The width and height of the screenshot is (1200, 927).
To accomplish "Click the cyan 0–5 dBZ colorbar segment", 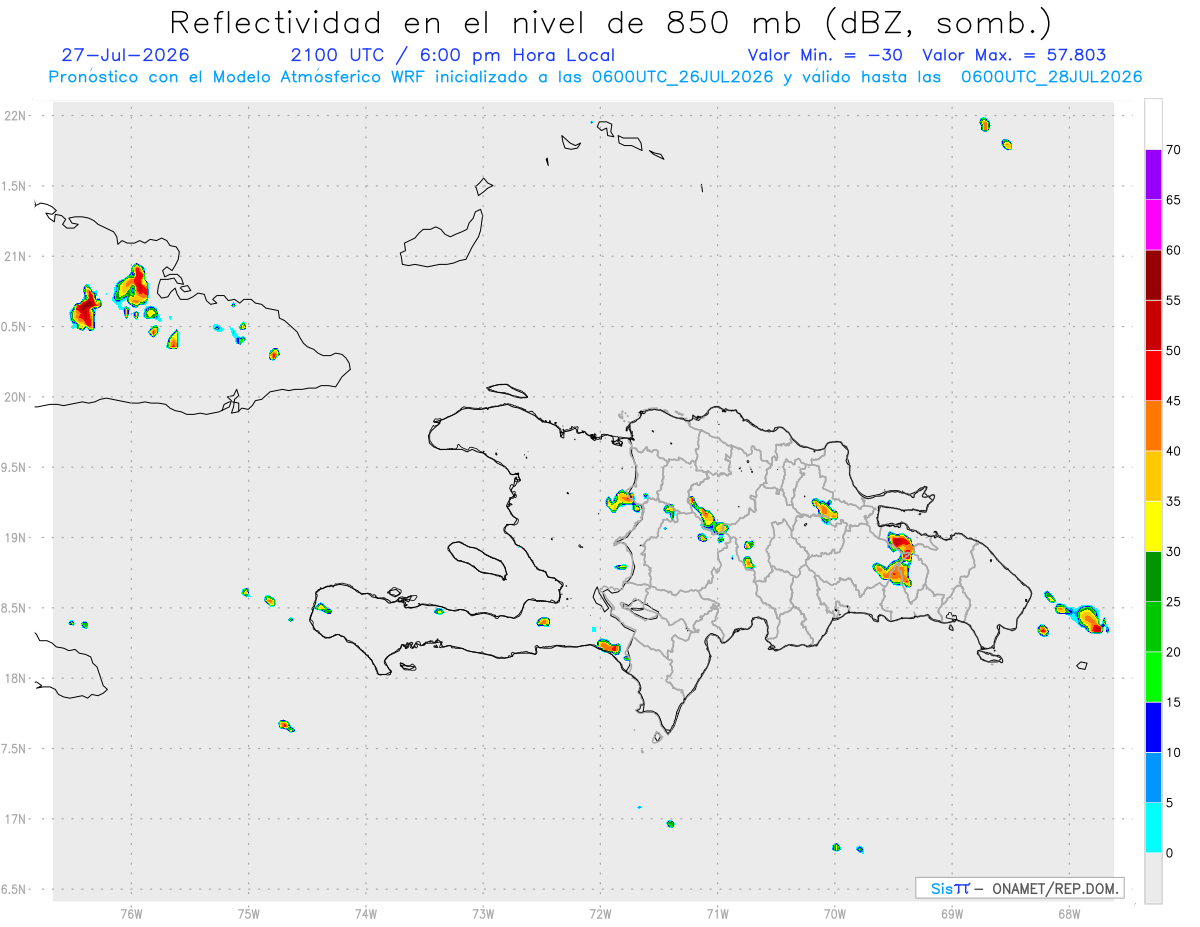I will click(1153, 828).
